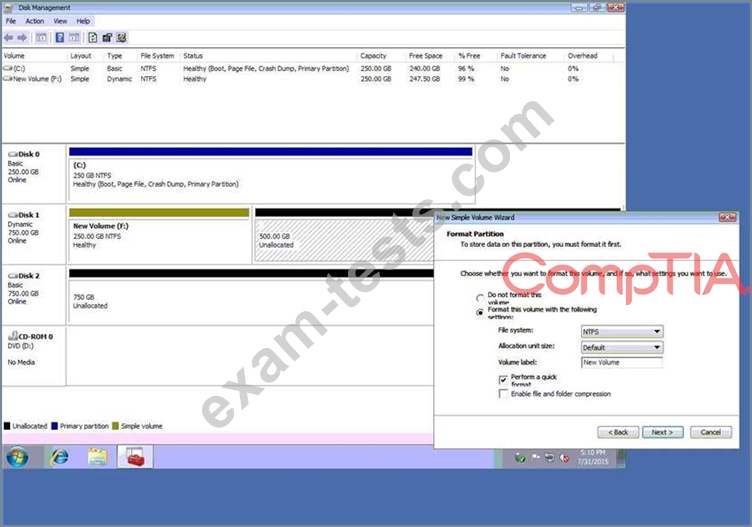Toggle Perform a quick format checkbox
The height and width of the screenshot is (527, 752).
(x=503, y=380)
